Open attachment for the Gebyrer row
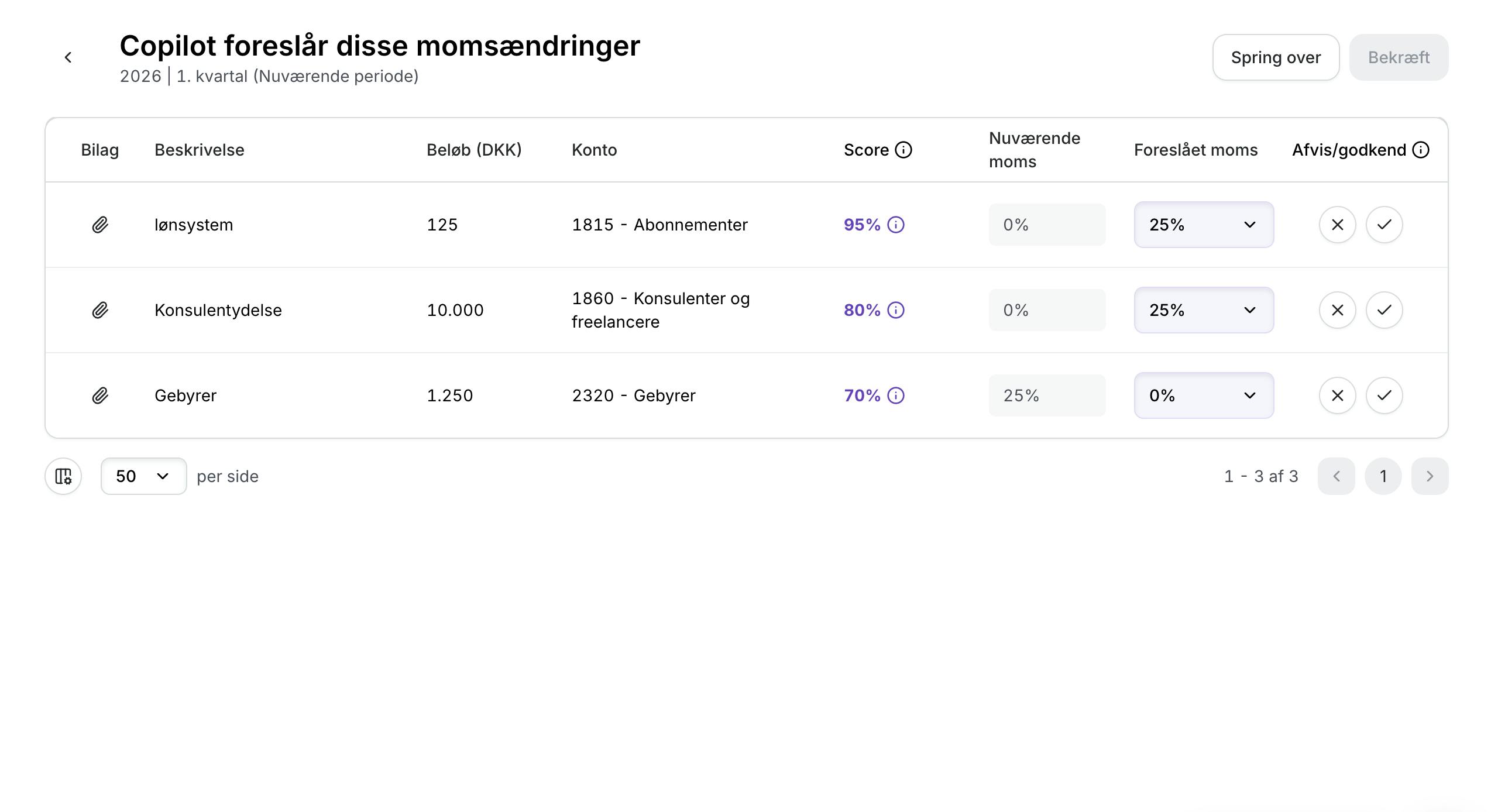Image resolution: width=1491 pixels, height=812 pixels. tap(100, 395)
